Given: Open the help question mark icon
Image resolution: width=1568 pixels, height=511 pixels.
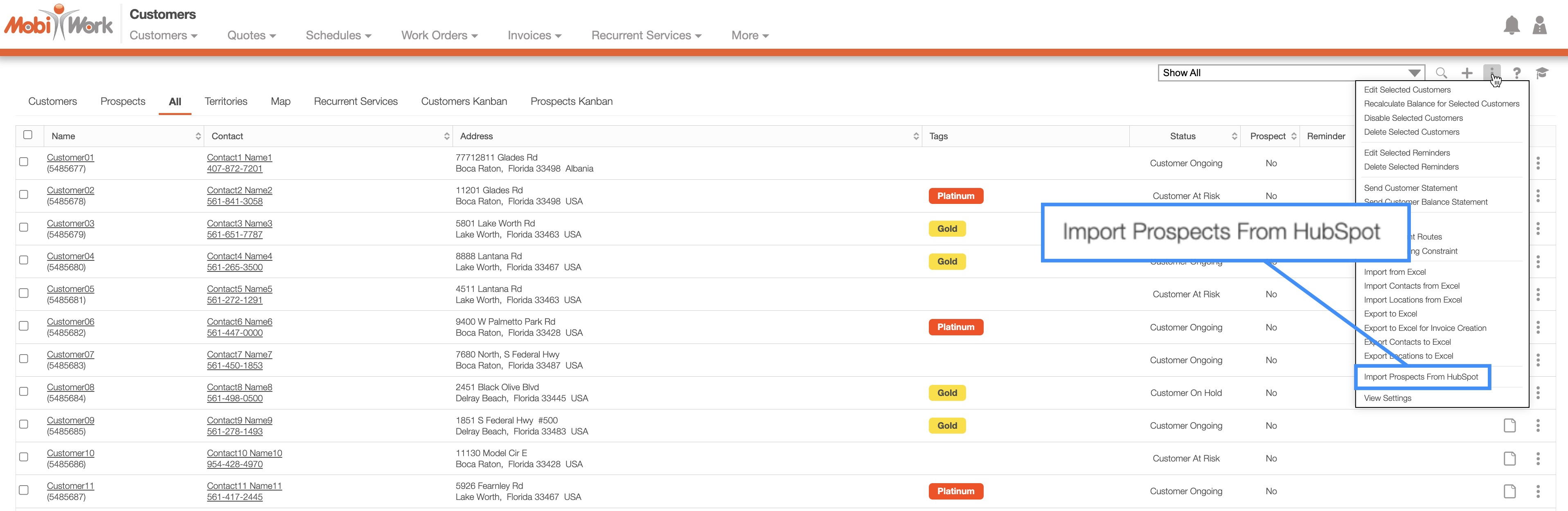Looking at the screenshot, I should (x=1517, y=73).
